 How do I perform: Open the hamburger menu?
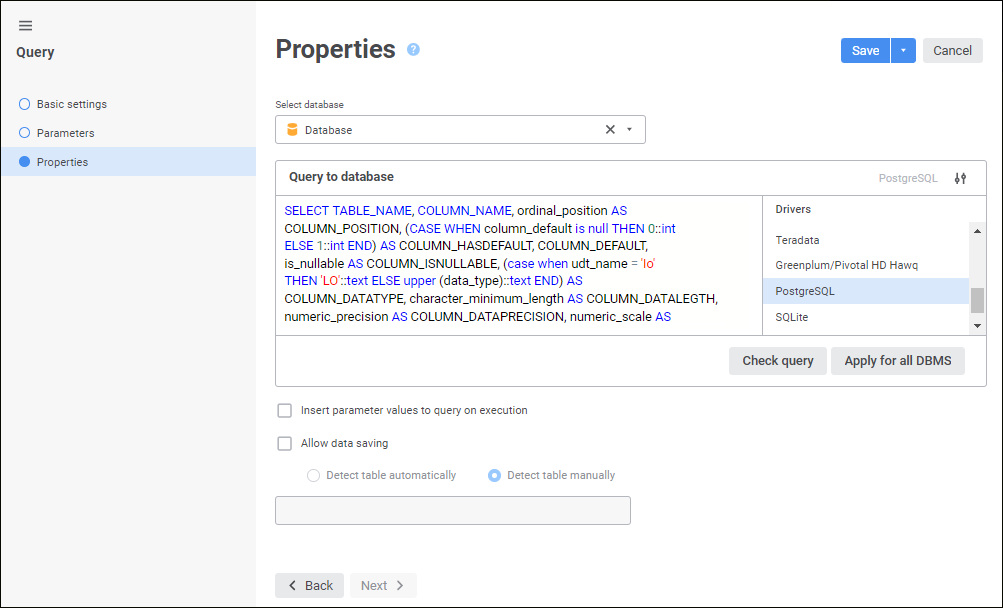[x=26, y=26]
